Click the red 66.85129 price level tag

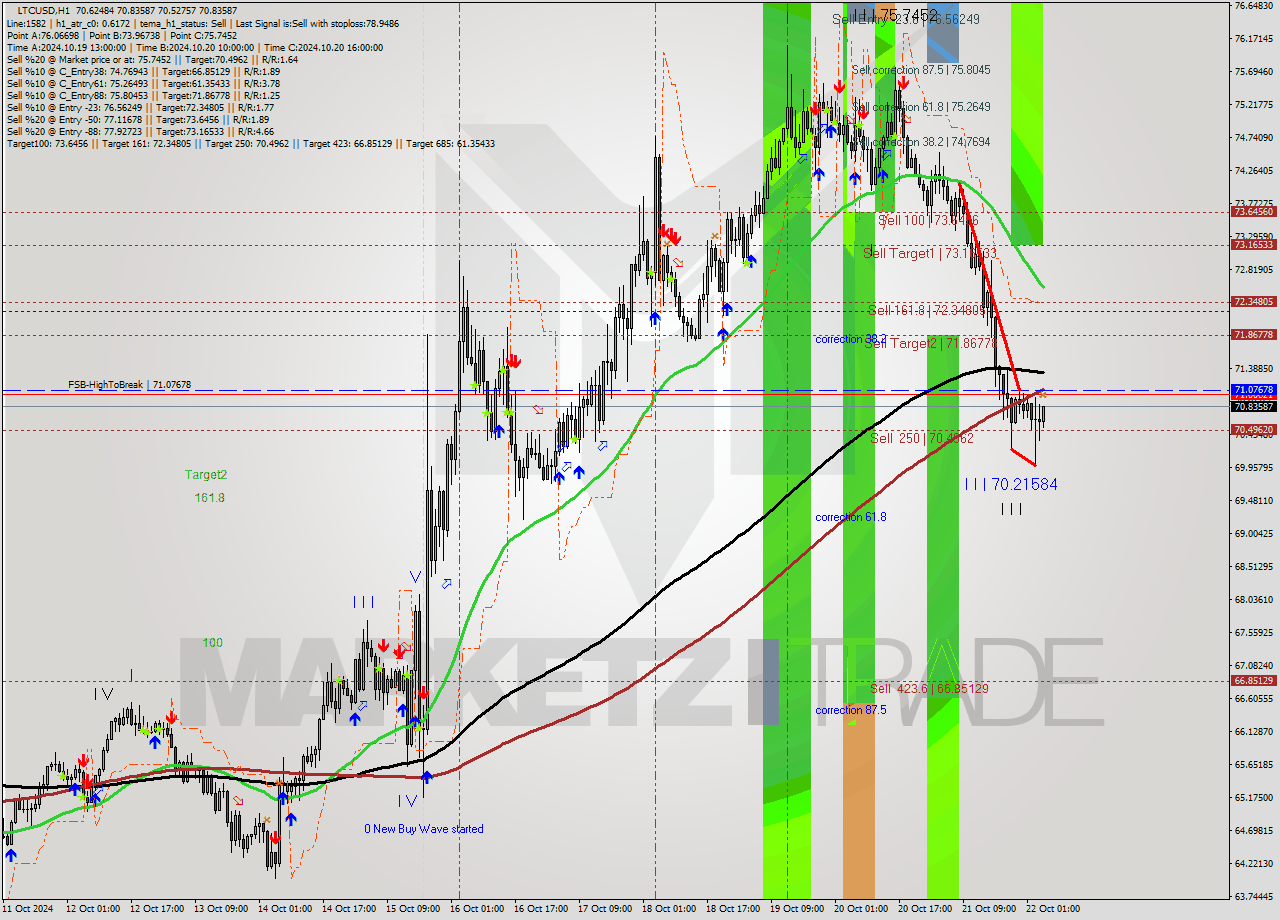point(1253,680)
